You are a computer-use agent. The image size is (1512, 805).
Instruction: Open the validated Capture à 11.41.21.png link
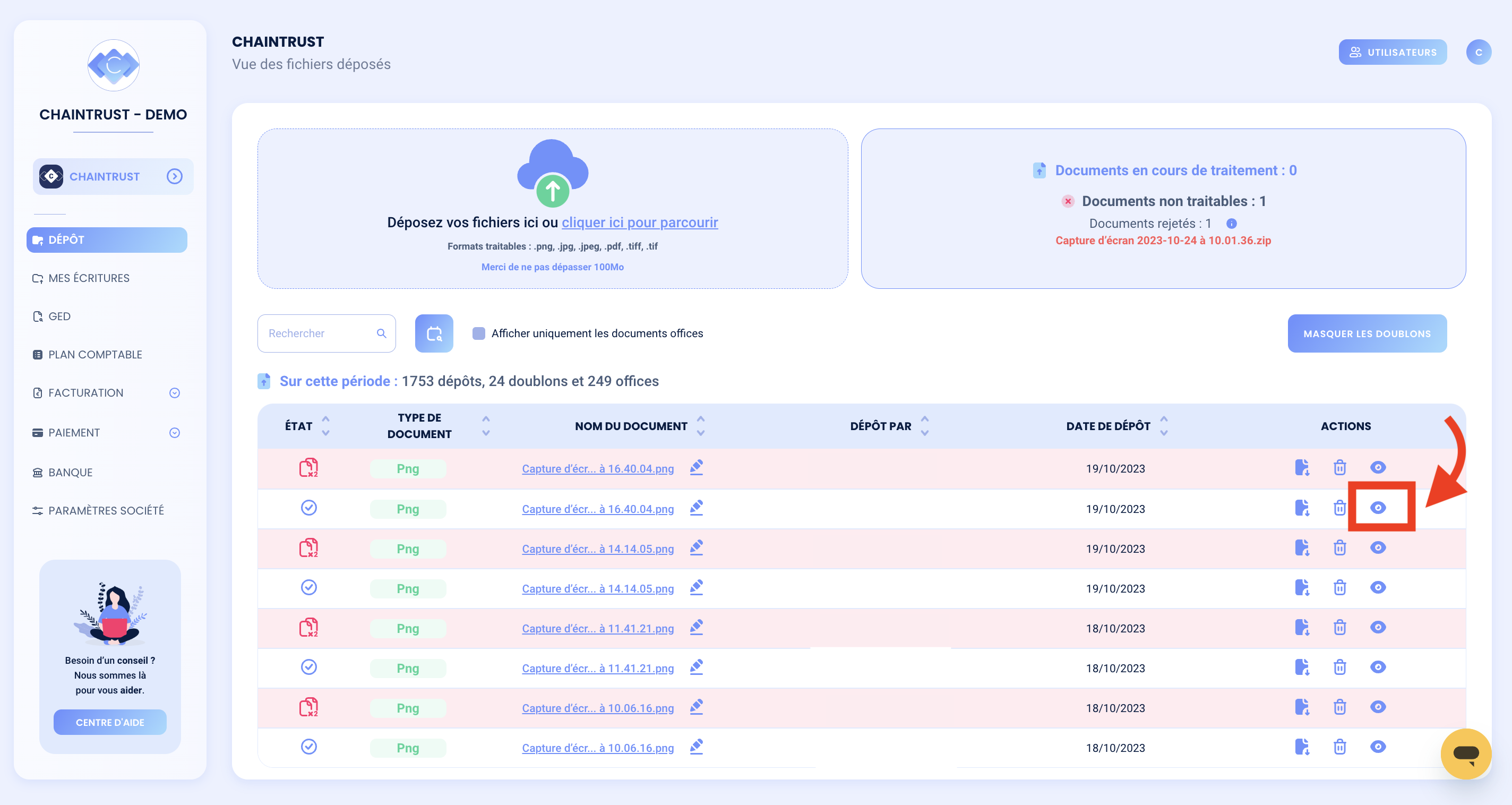(597, 668)
